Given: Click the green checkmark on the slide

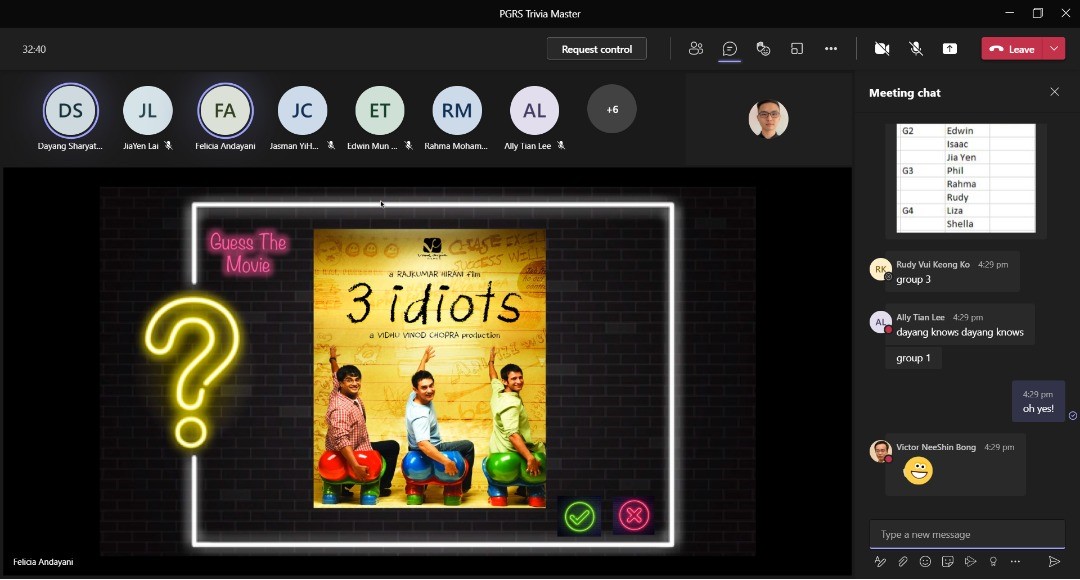Looking at the screenshot, I should [579, 516].
